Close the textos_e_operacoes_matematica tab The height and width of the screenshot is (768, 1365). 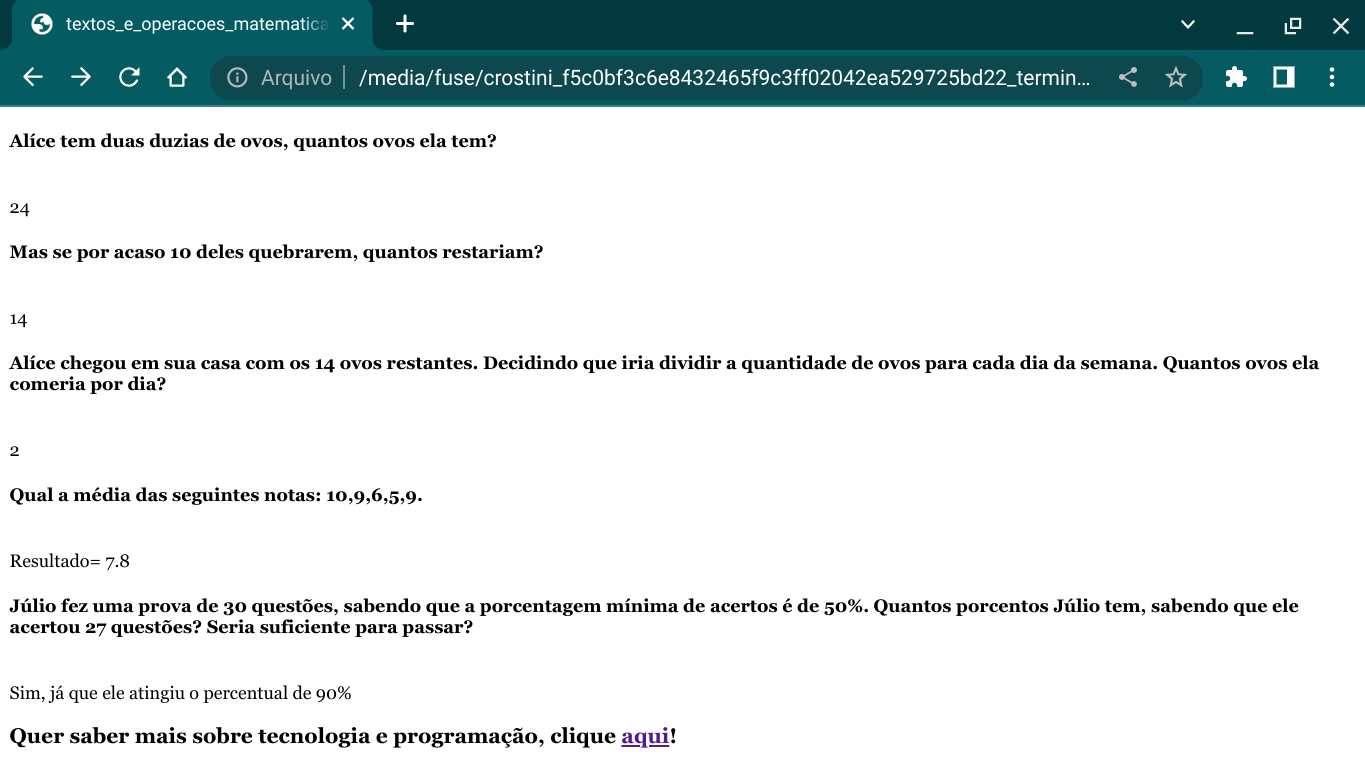click(x=348, y=24)
